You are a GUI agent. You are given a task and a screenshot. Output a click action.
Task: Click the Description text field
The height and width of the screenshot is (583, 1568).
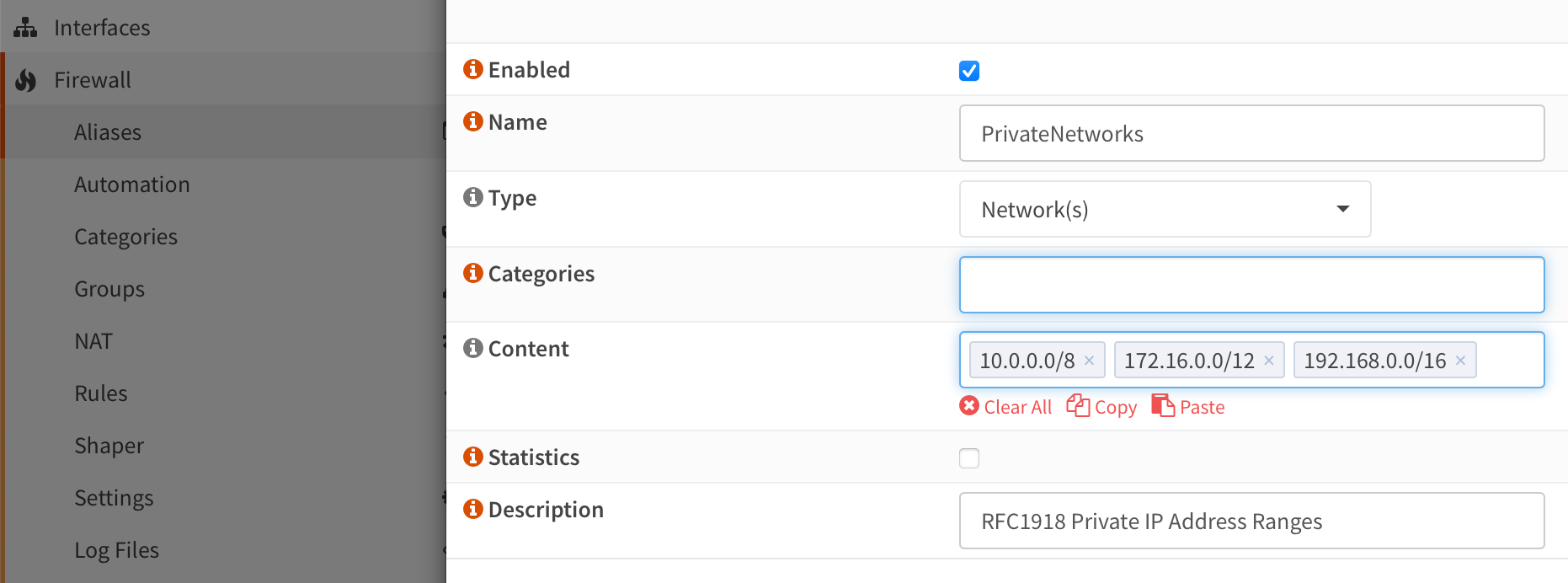pyautogui.click(x=1251, y=521)
